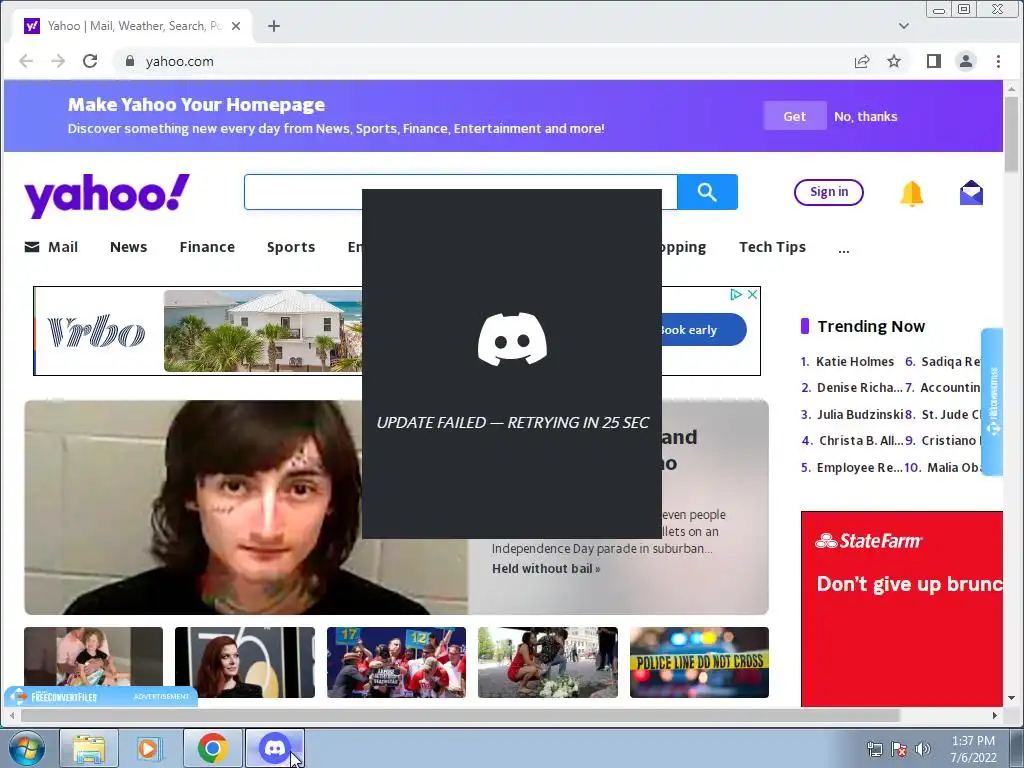Reload the Yahoo page

90,61
